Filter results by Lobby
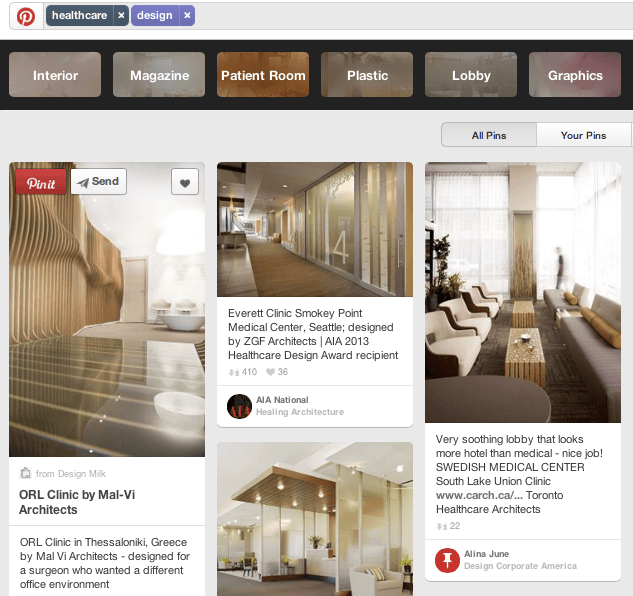Image resolution: width=633 pixels, height=596 pixels. pos(471,75)
